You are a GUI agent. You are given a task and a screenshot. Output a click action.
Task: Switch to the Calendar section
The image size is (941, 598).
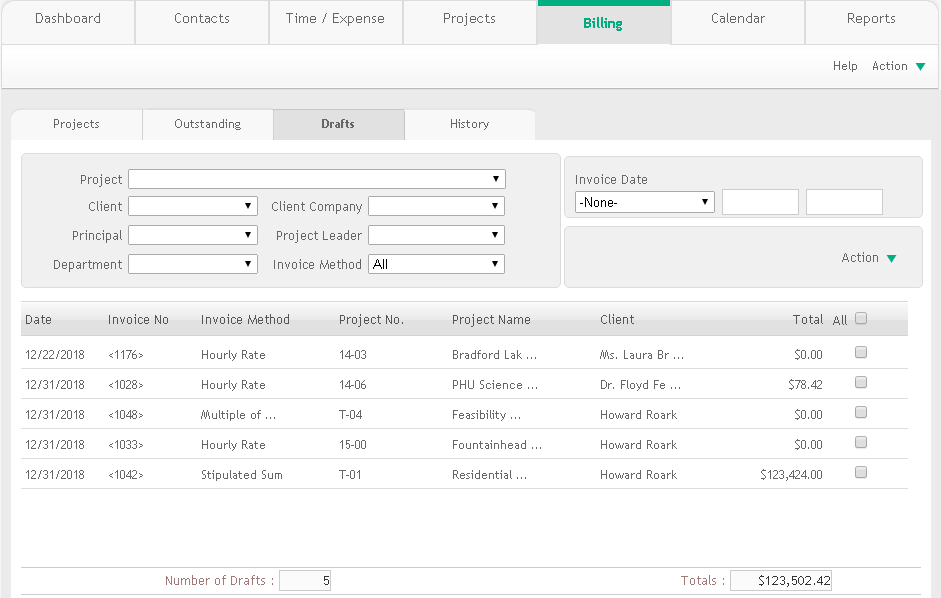pos(737,18)
